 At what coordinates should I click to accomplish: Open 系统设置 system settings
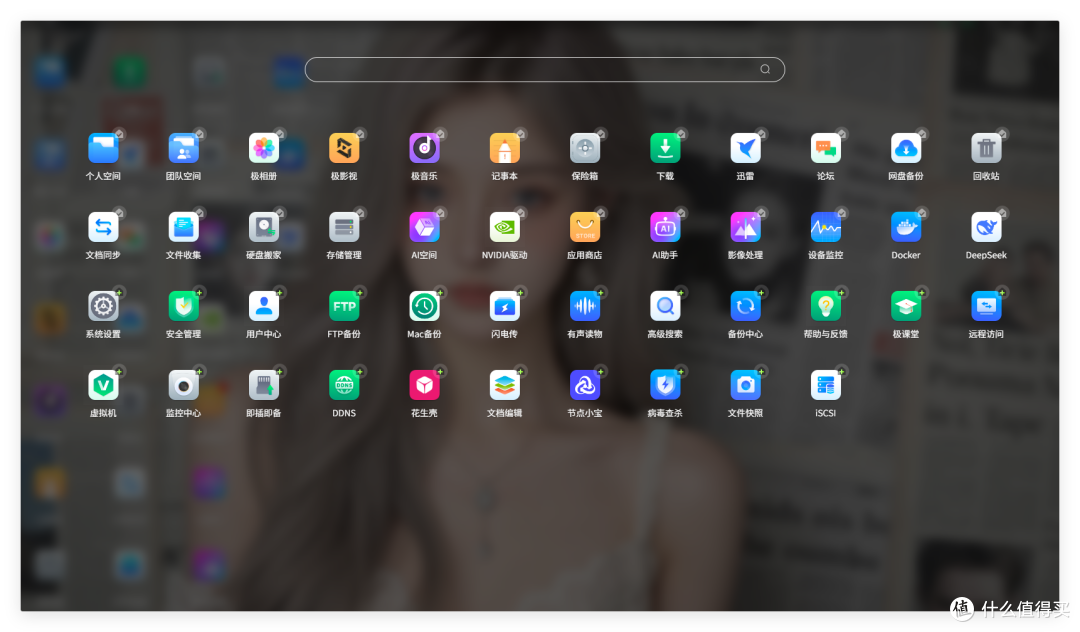[103, 306]
